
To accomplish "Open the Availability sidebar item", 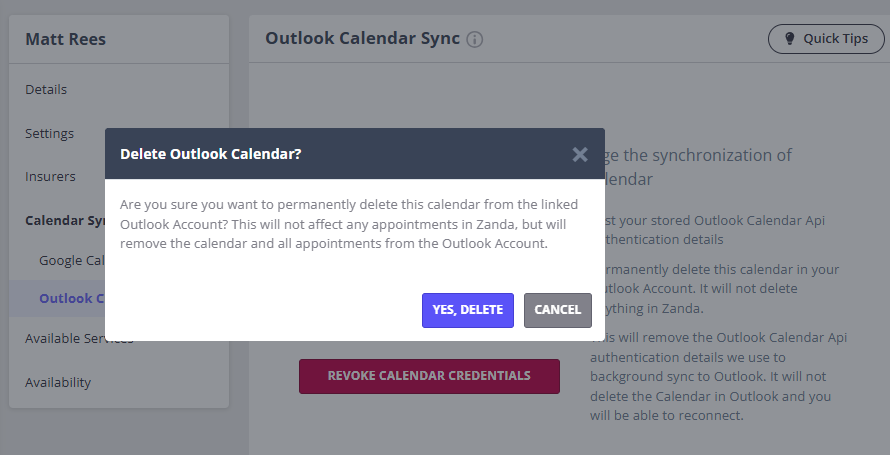I will coord(58,382).
